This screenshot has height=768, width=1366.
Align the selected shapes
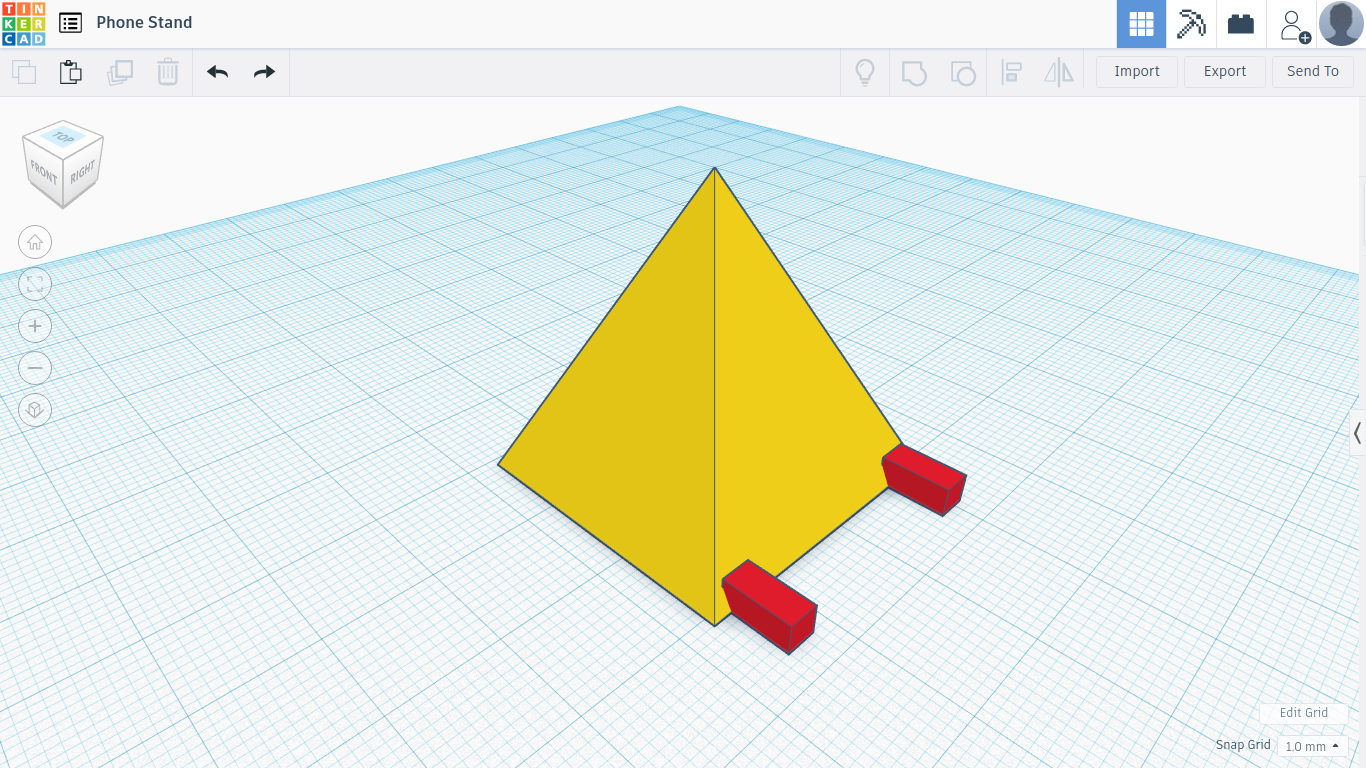click(x=1012, y=72)
